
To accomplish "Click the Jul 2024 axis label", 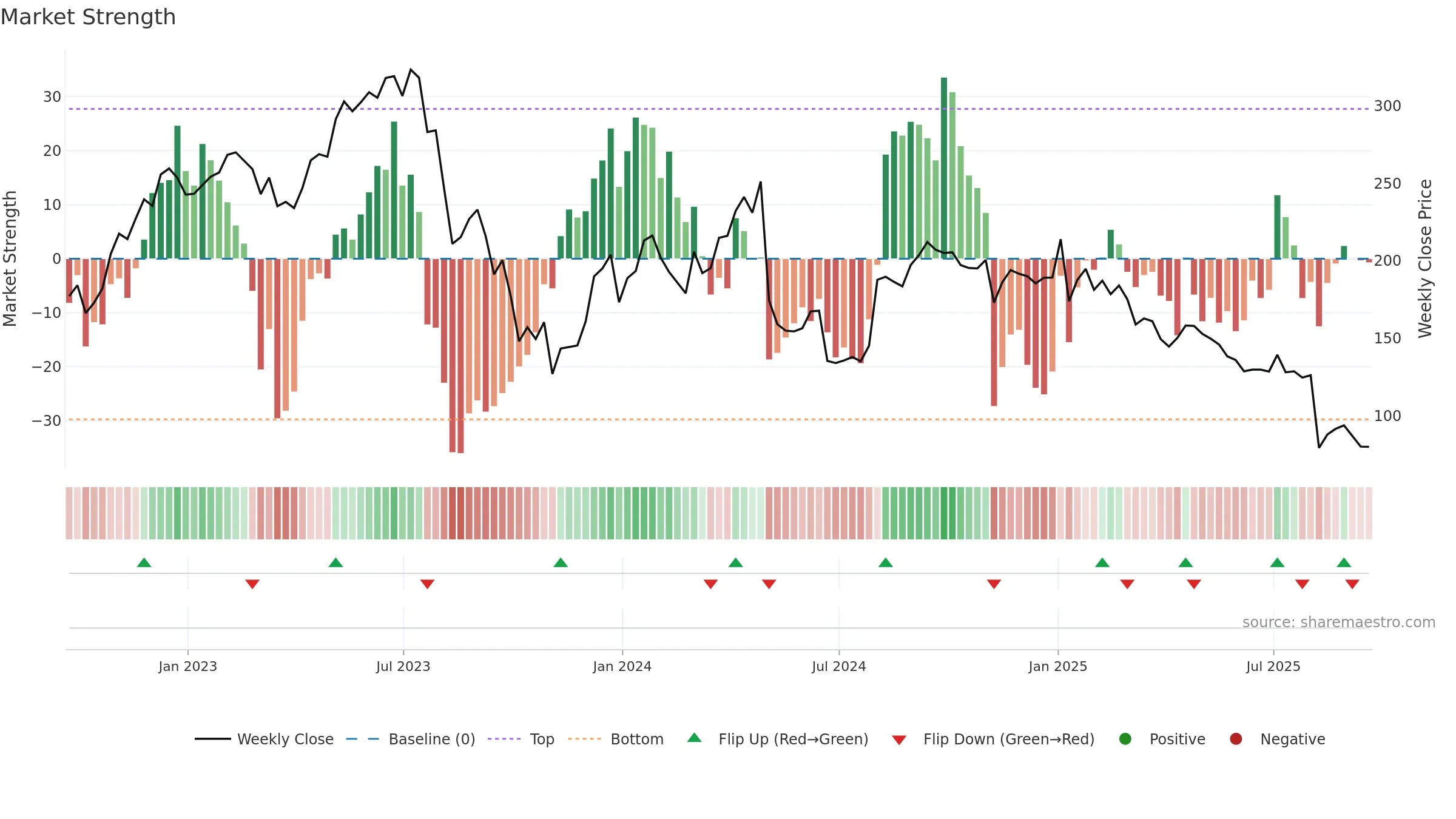I will coord(839,666).
